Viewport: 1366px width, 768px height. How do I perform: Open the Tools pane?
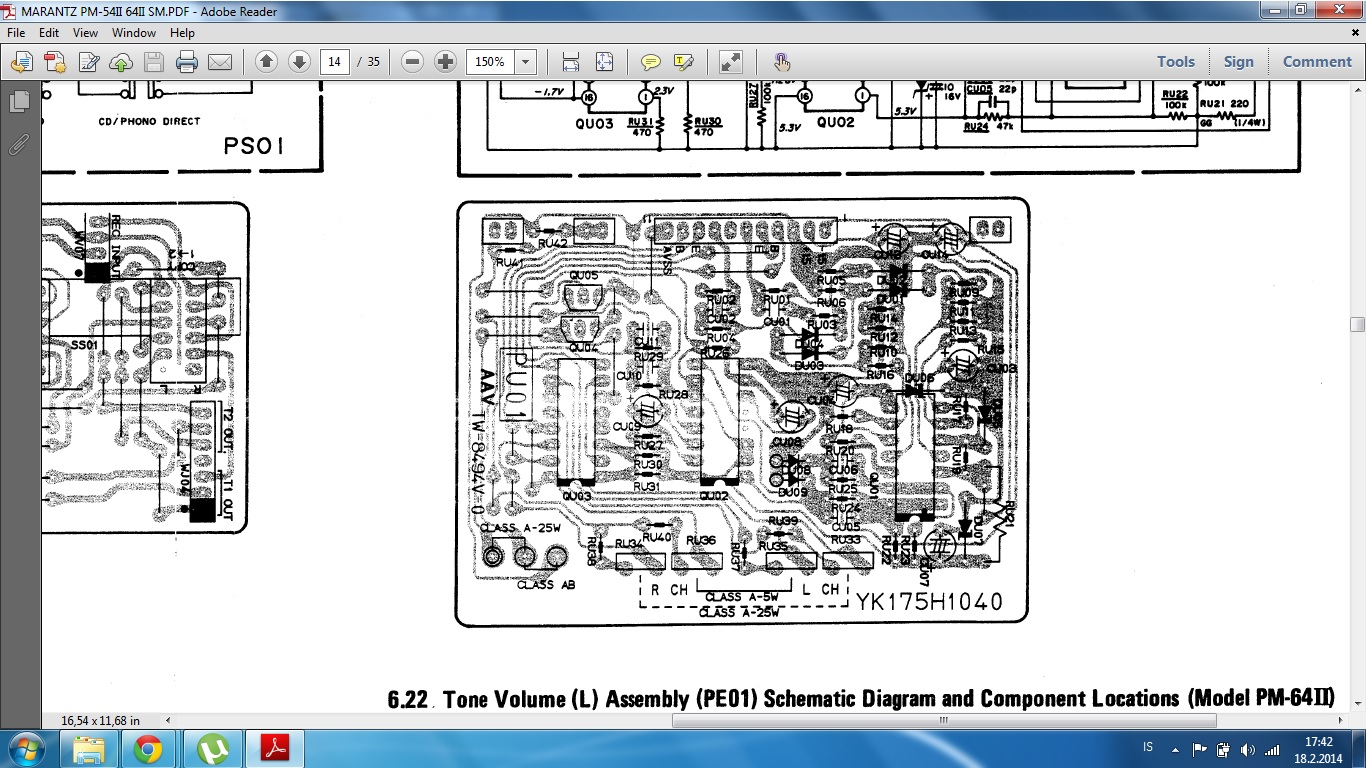coord(1176,61)
